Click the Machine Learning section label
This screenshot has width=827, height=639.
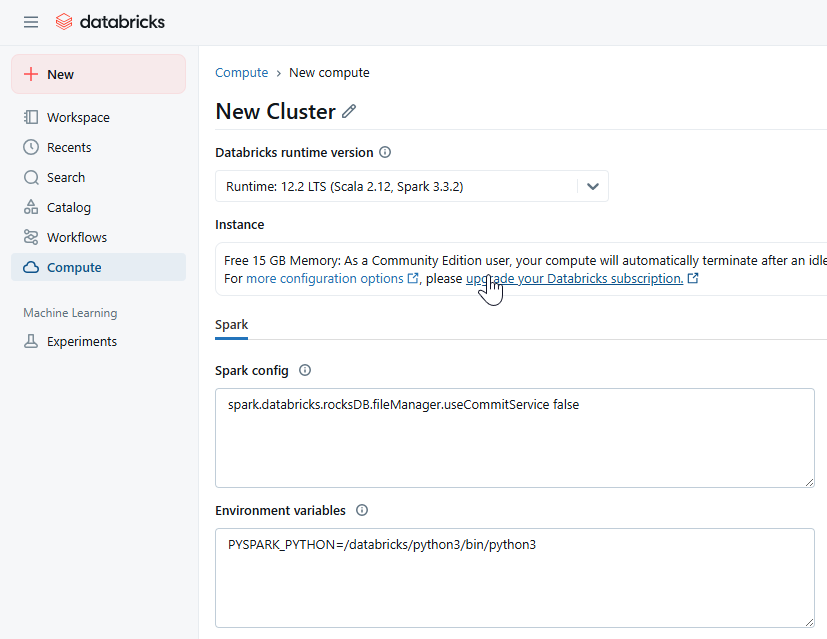coord(70,313)
